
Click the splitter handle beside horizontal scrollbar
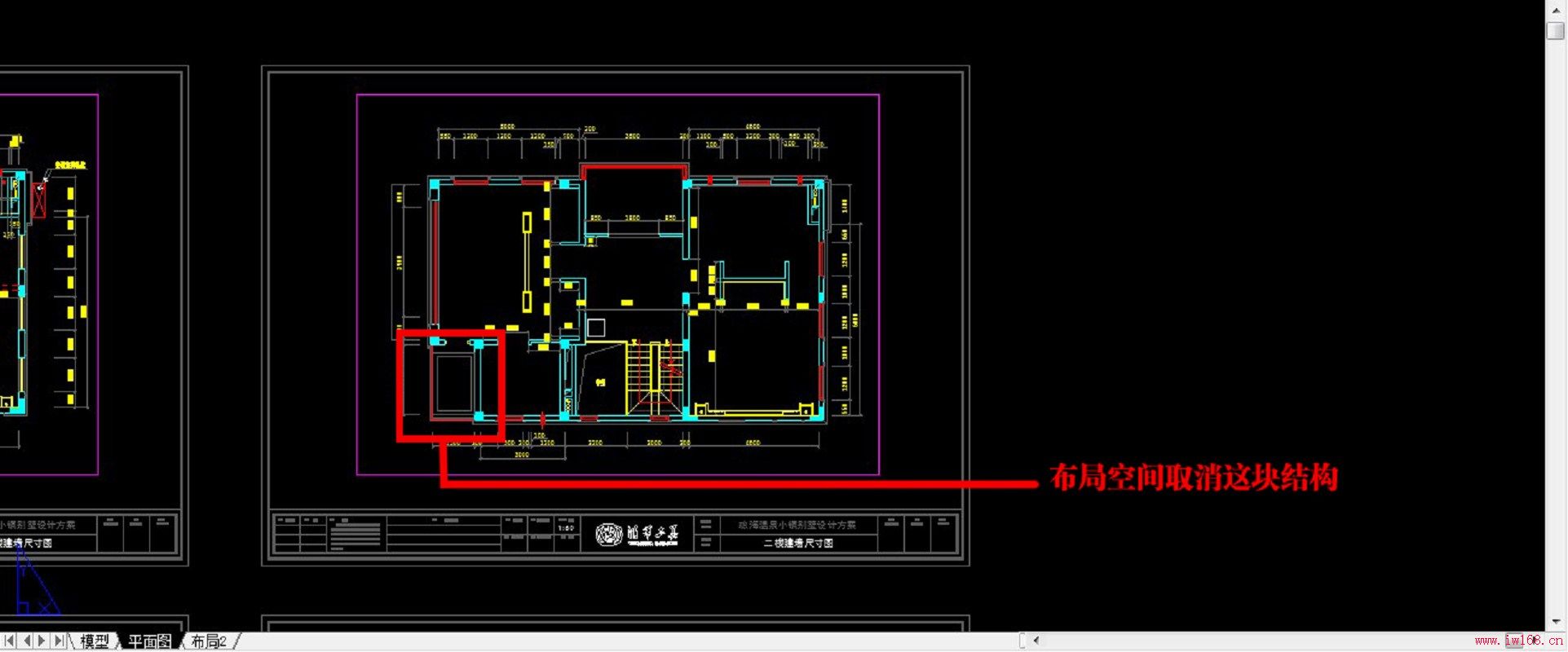1023,641
